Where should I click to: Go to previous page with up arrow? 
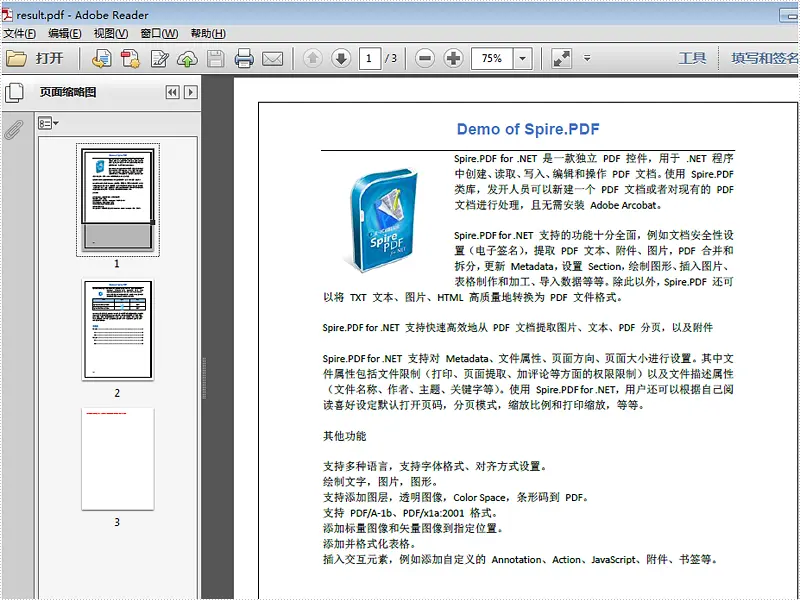pyautogui.click(x=315, y=58)
